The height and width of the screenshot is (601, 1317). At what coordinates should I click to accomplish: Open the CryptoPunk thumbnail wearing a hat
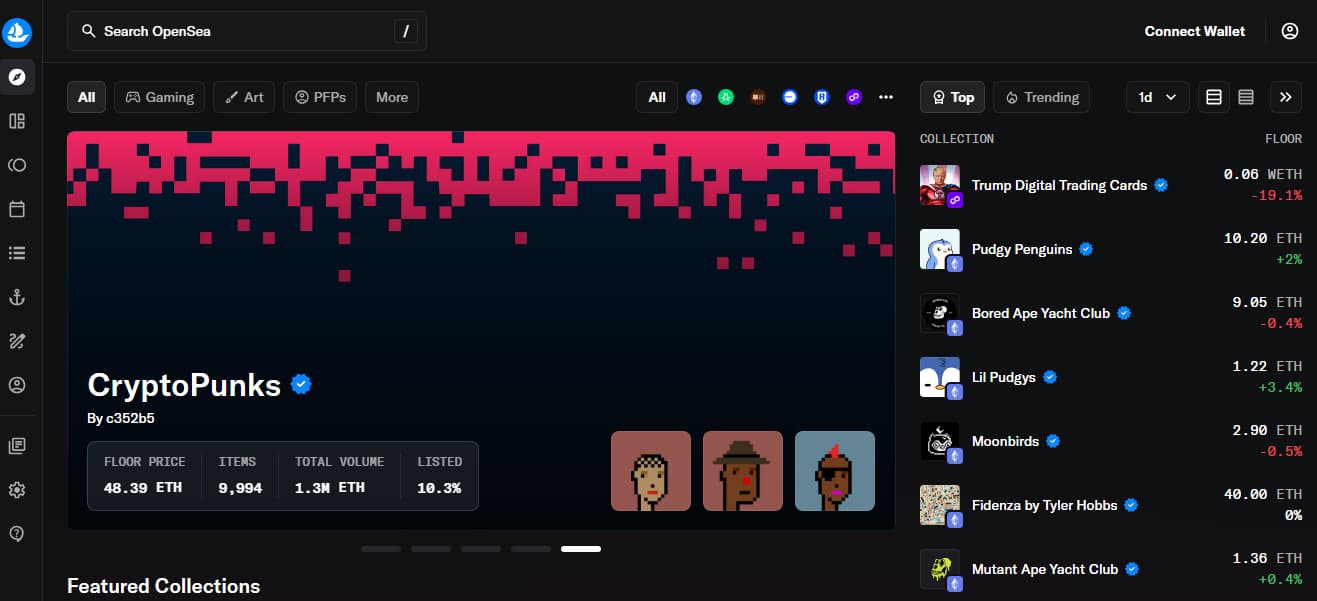pos(743,471)
